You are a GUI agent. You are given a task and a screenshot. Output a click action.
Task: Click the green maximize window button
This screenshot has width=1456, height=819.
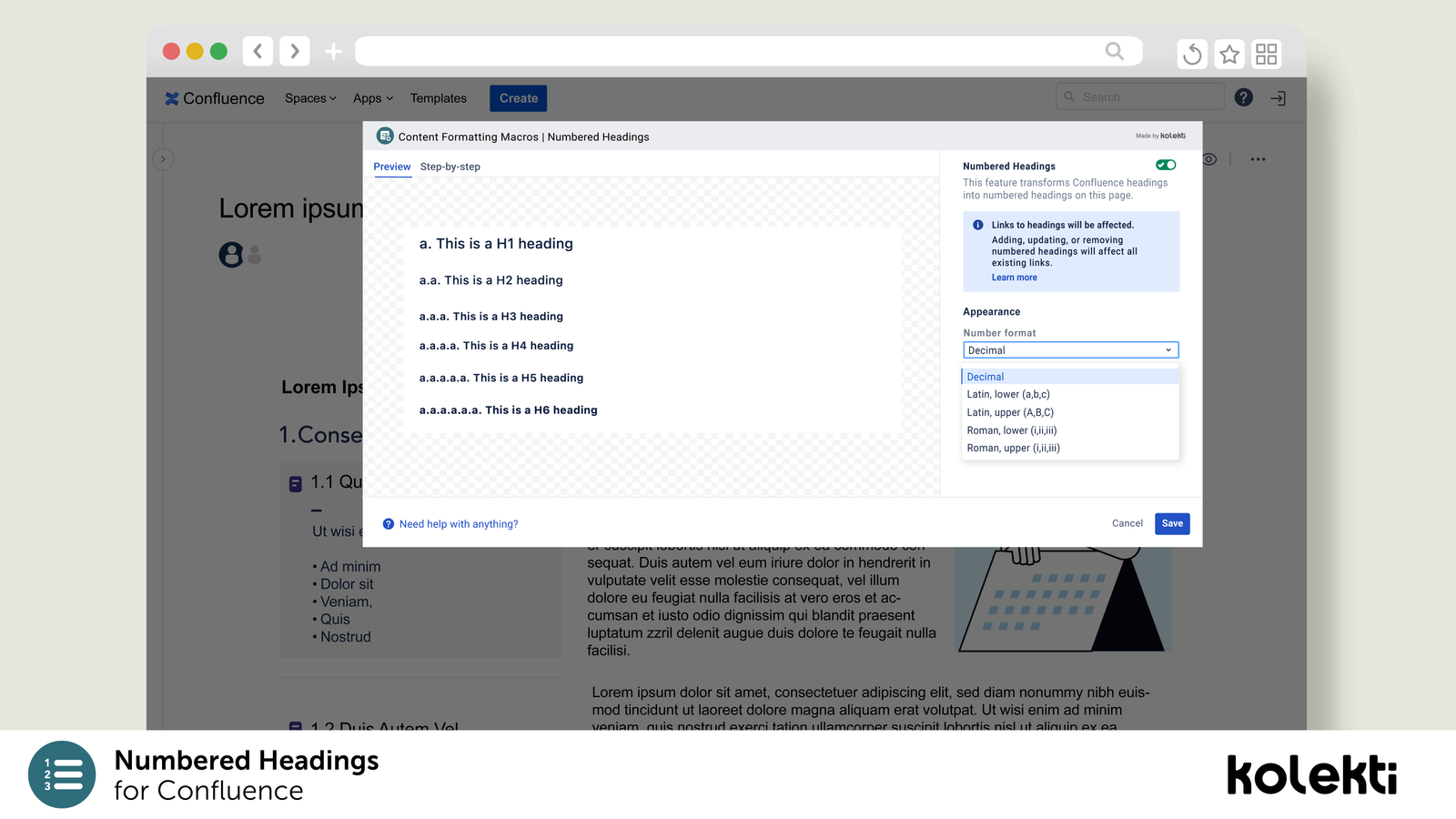(x=218, y=51)
